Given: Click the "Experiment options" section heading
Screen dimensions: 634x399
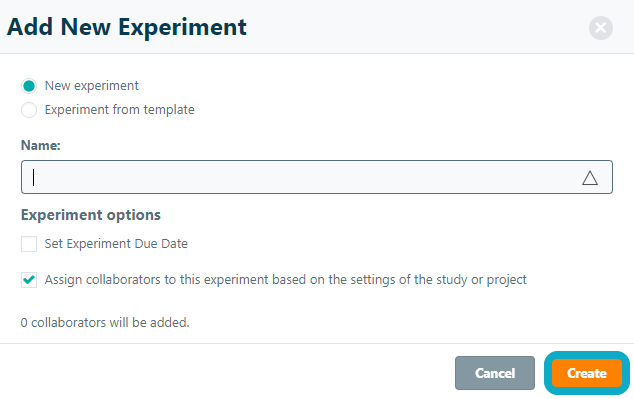Looking at the screenshot, I should [x=91, y=215].
